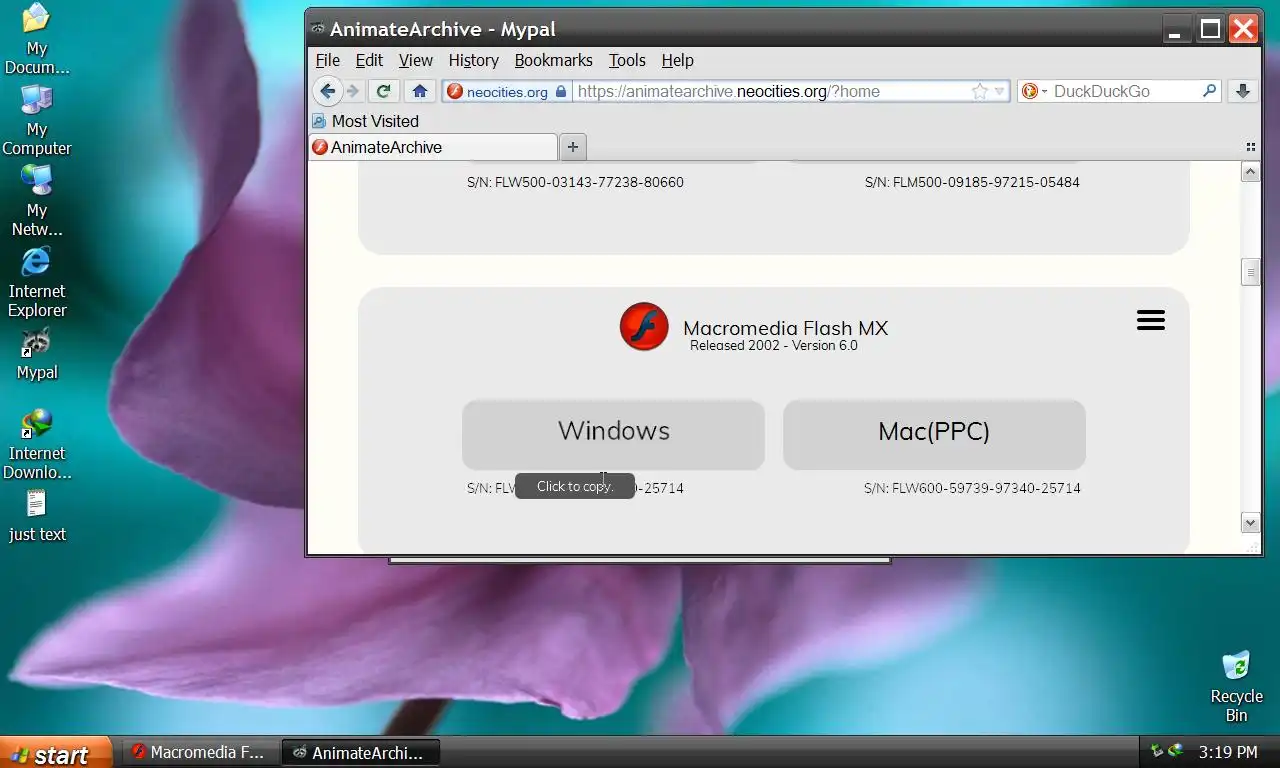Bookmark this page with the star icon
The height and width of the screenshot is (768, 1280).
(980, 91)
